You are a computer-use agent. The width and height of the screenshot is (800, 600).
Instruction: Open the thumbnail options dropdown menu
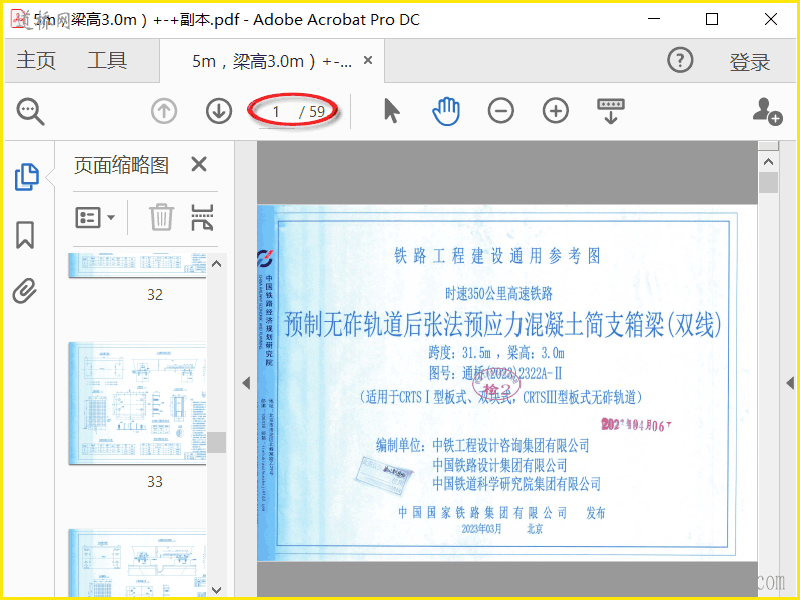point(95,218)
